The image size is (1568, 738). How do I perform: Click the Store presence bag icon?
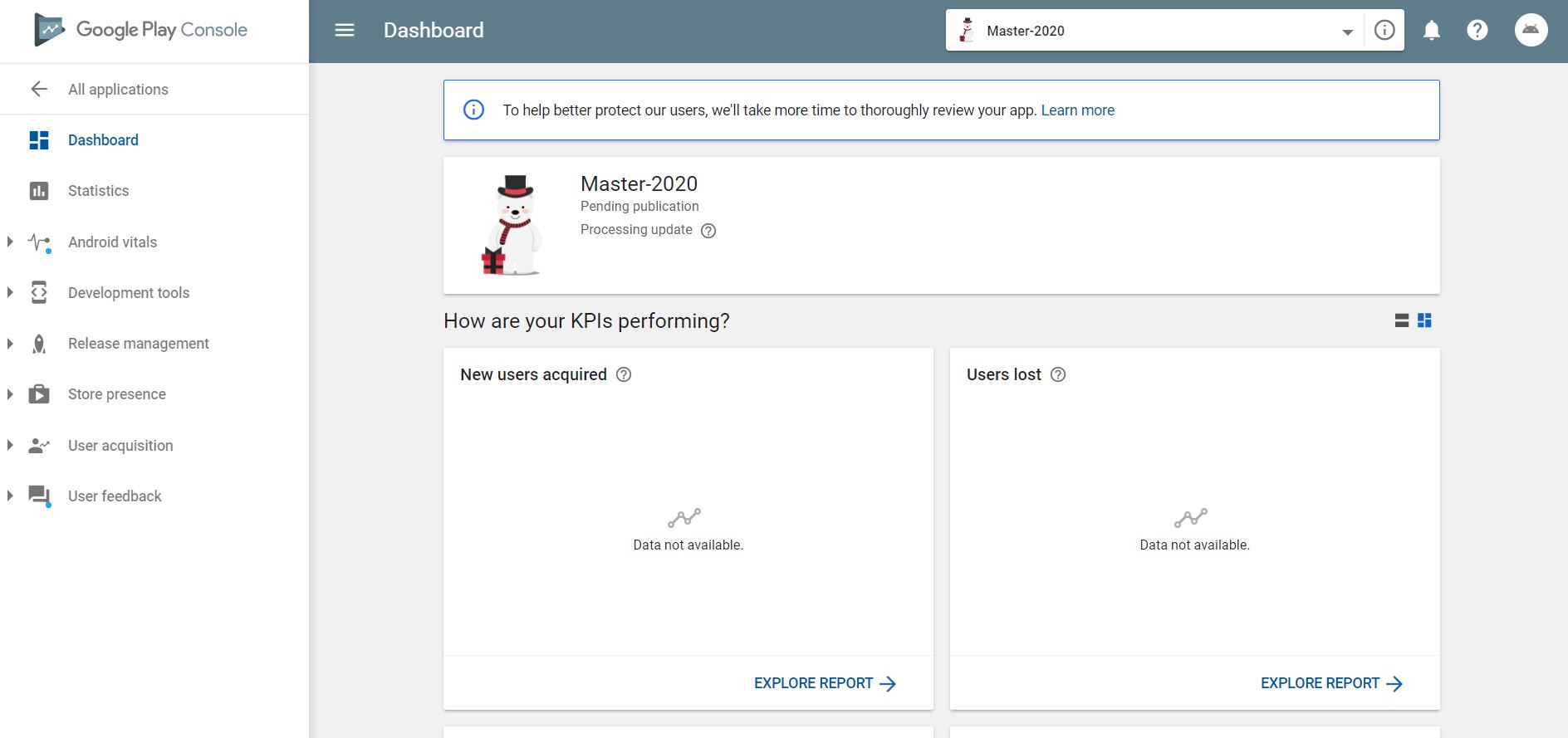(39, 394)
